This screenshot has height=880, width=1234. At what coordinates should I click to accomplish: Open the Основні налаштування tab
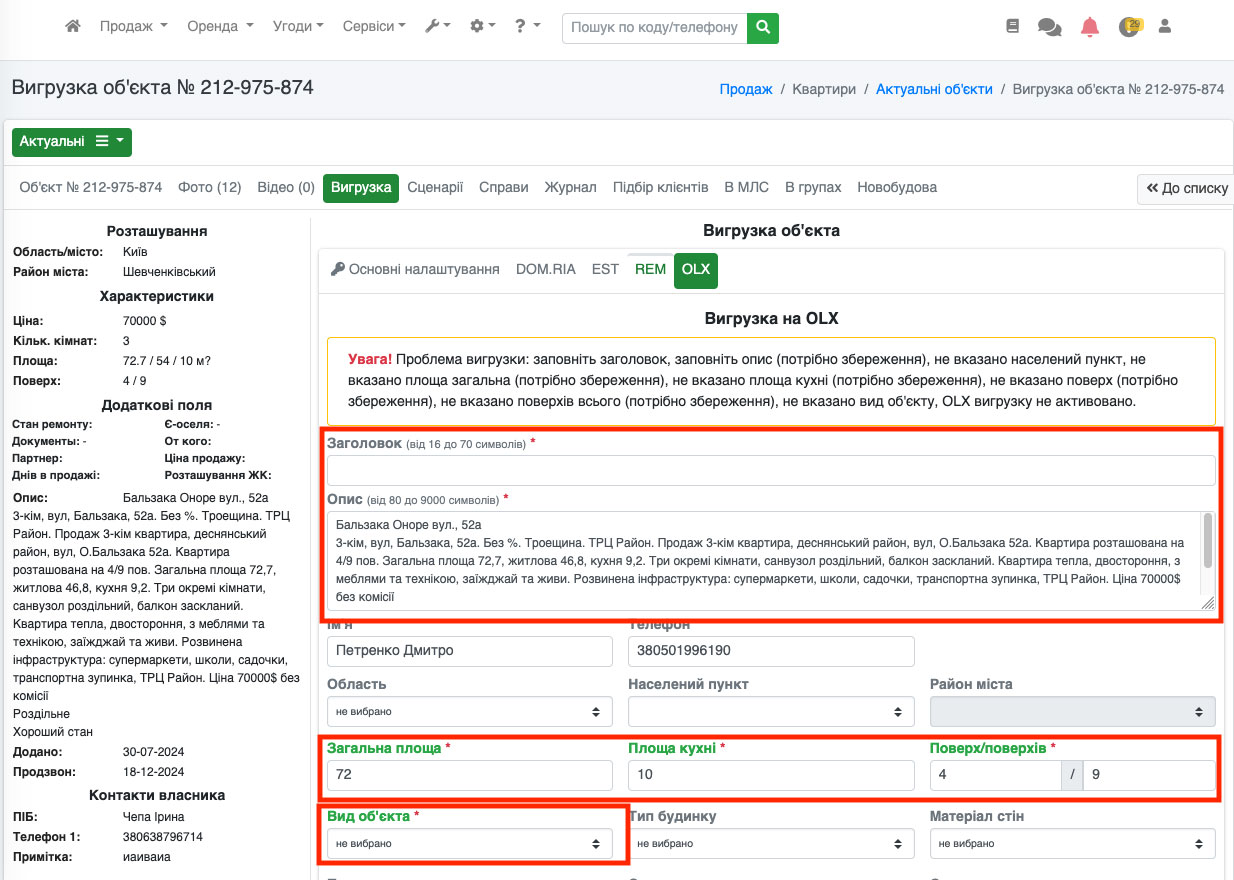pyautogui.click(x=415, y=270)
